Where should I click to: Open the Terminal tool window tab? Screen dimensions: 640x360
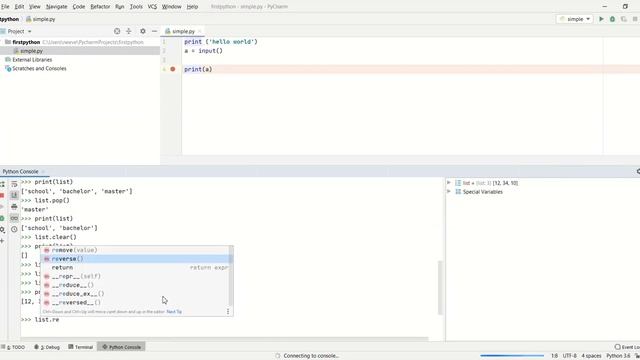(x=81, y=347)
